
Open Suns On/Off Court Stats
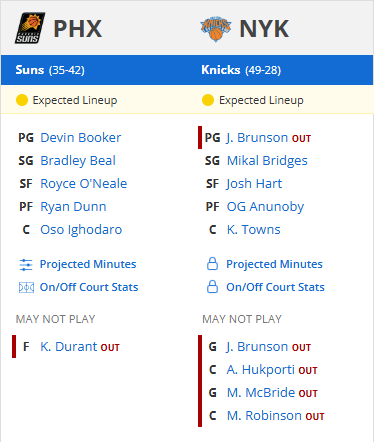tap(89, 287)
